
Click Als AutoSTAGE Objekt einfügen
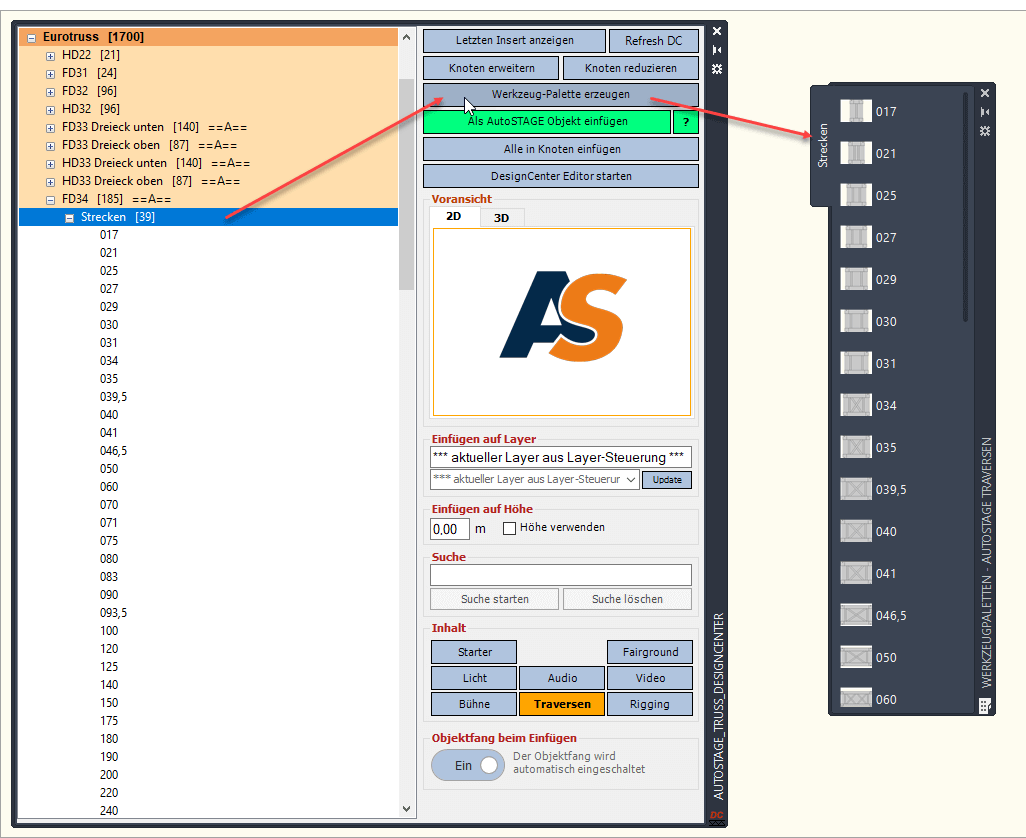tap(547, 122)
